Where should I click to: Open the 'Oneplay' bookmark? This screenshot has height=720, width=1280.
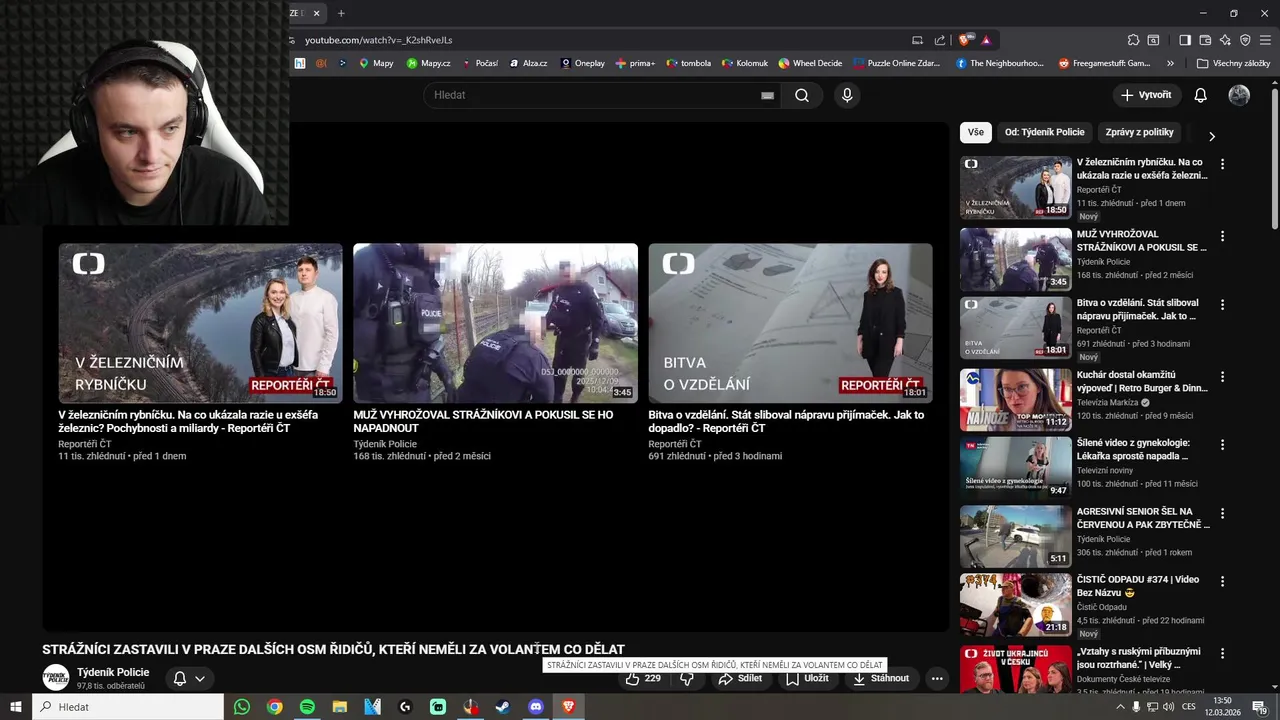point(582,63)
